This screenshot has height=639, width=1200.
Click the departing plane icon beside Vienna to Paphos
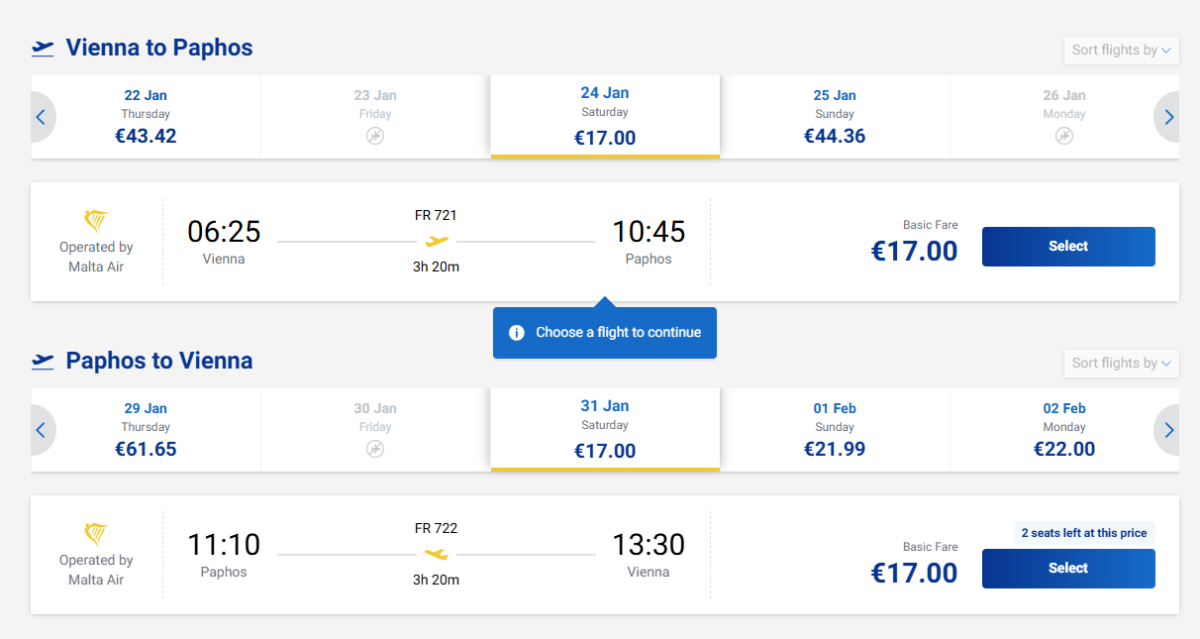(43, 47)
